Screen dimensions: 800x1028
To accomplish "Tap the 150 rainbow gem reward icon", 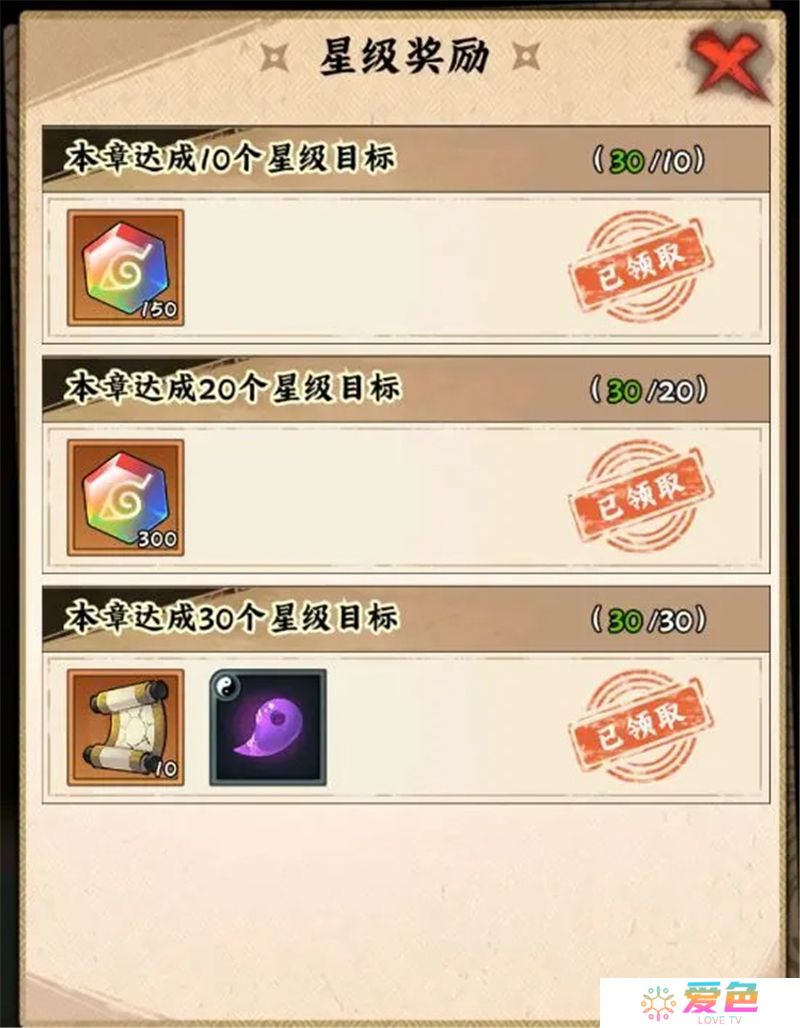I will coord(125,268).
